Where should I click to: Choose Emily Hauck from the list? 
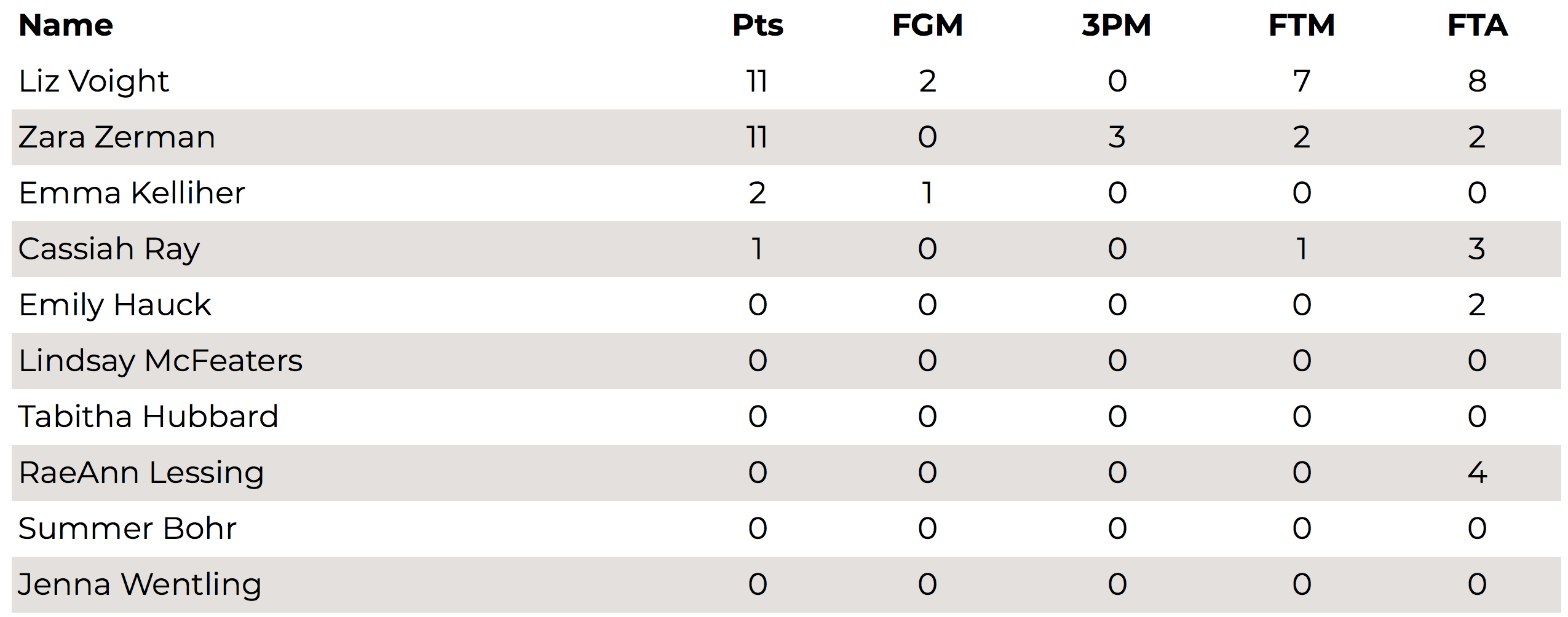[x=115, y=305]
